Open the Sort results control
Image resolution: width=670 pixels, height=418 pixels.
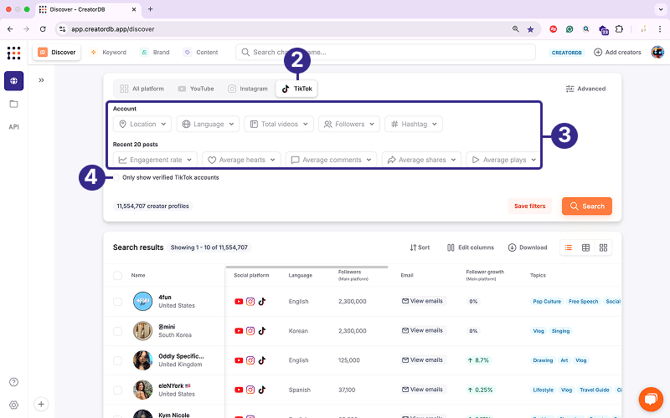click(420, 248)
